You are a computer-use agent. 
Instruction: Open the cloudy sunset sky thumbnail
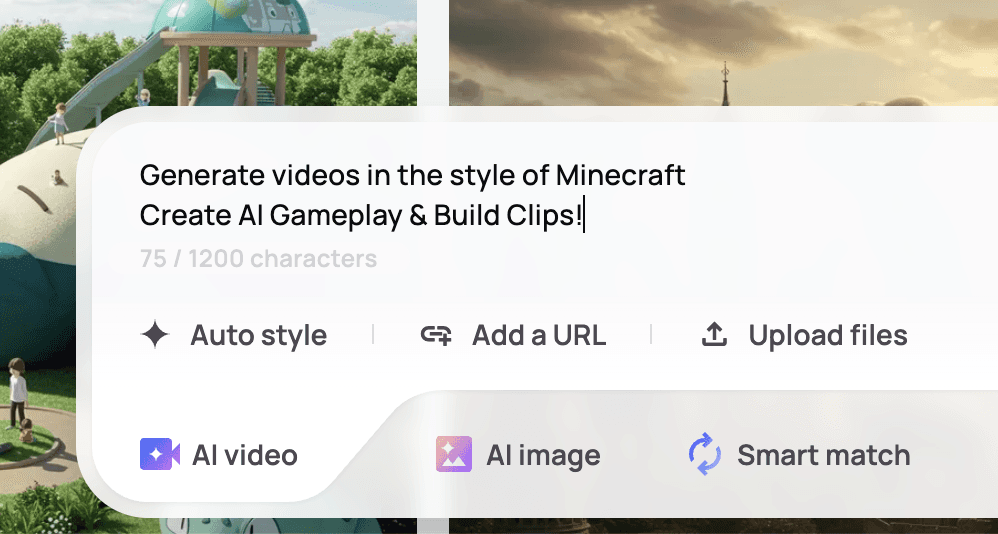click(723, 53)
